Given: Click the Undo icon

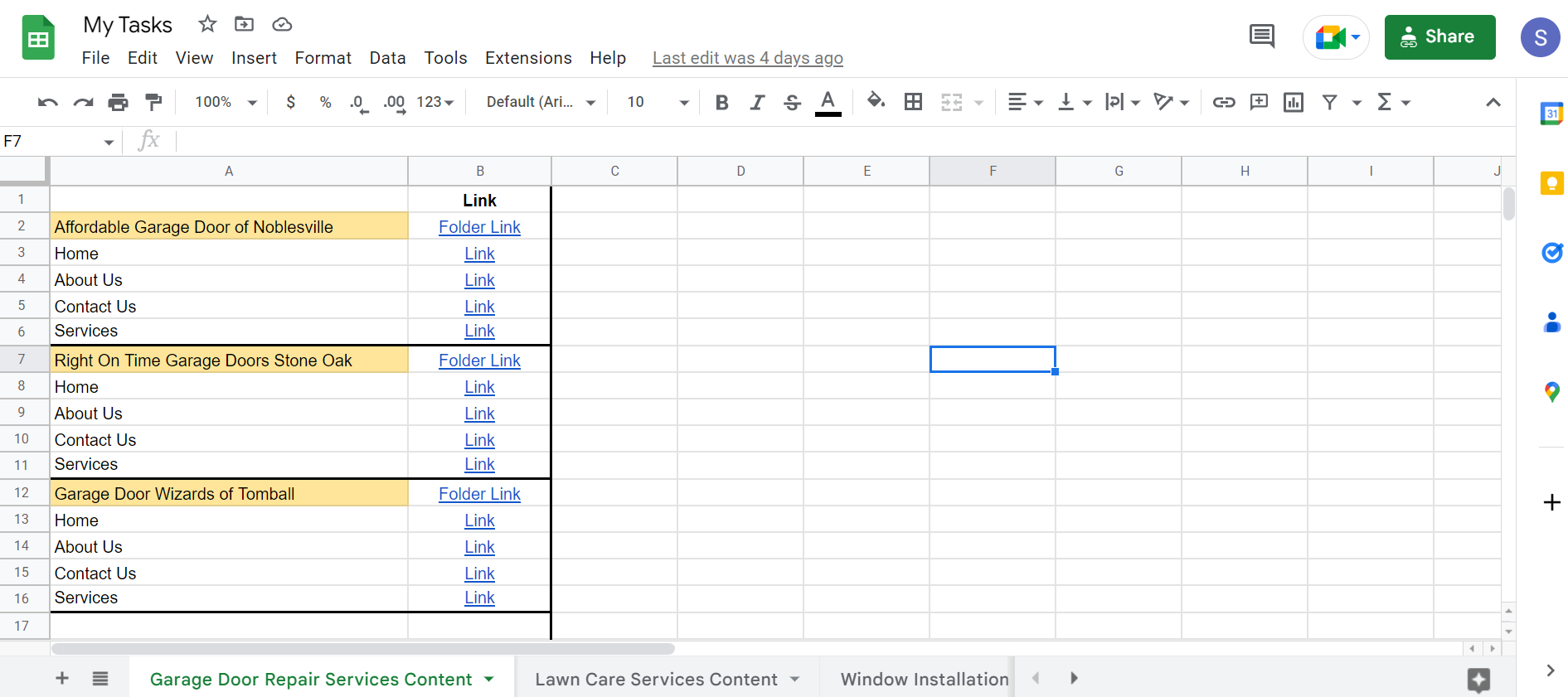Looking at the screenshot, I should pos(48,102).
